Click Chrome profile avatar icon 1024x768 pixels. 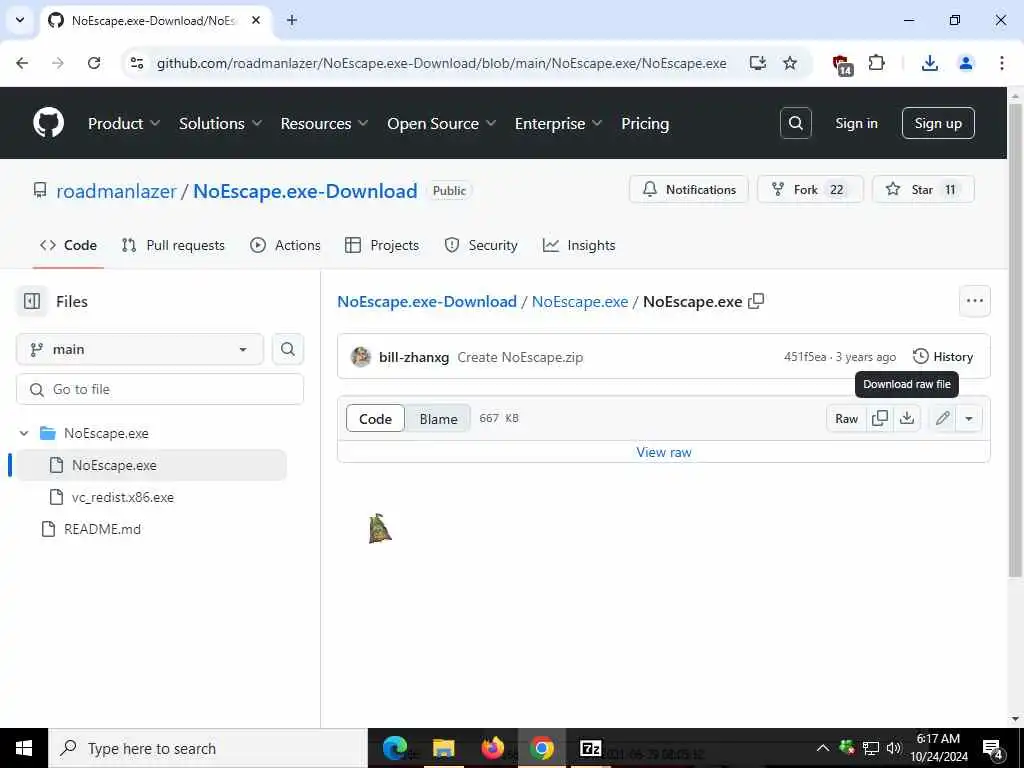tap(965, 63)
